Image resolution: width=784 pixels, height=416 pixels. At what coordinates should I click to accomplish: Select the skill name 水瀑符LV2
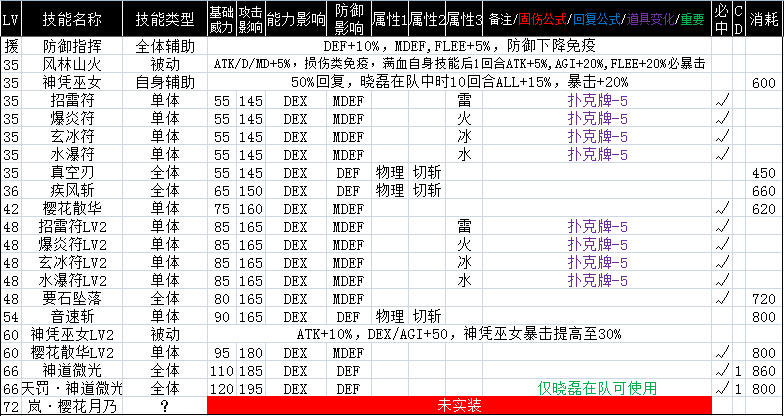pyautogui.click(x=72, y=280)
